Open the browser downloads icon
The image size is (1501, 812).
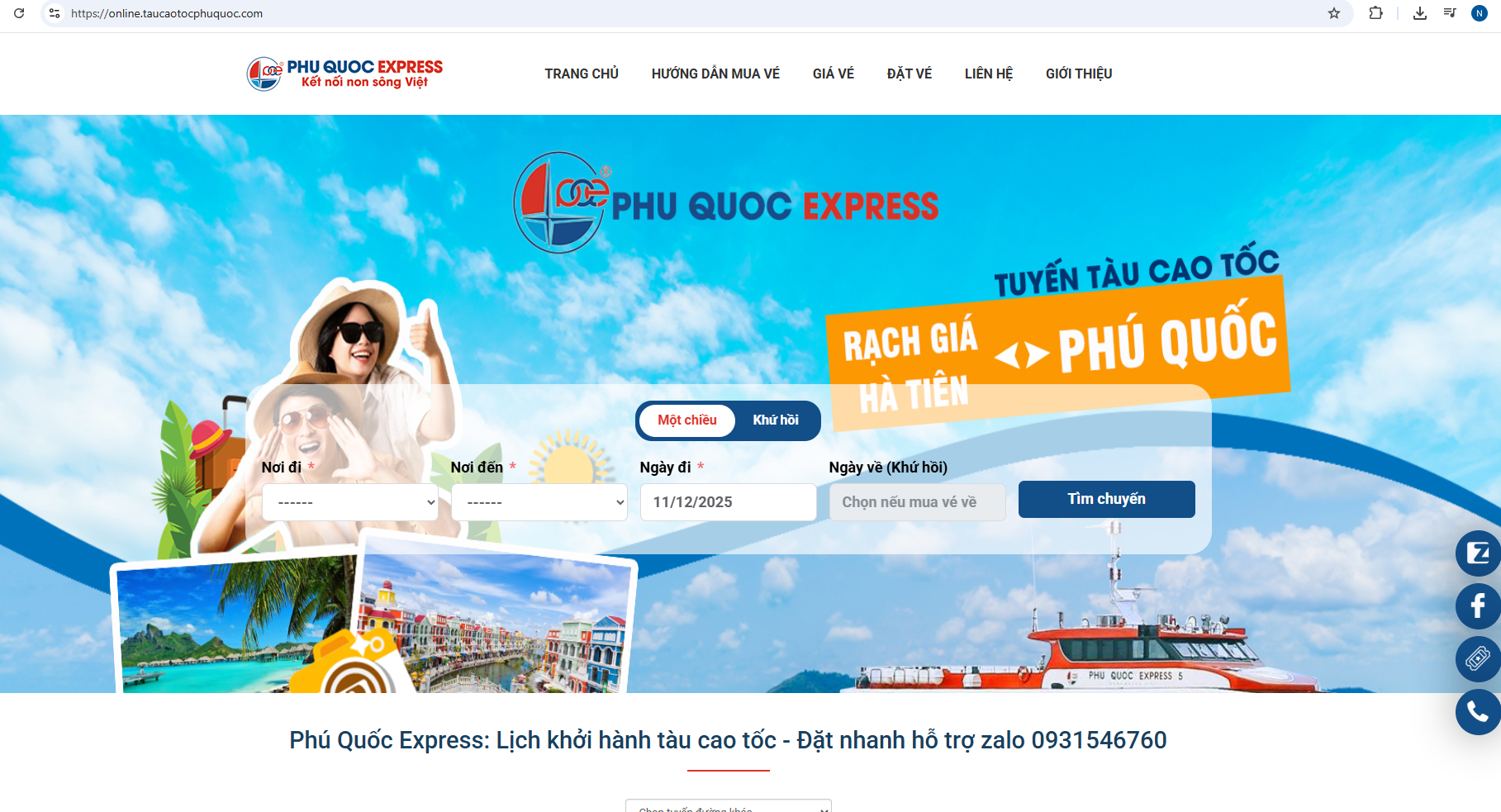pos(1420,13)
